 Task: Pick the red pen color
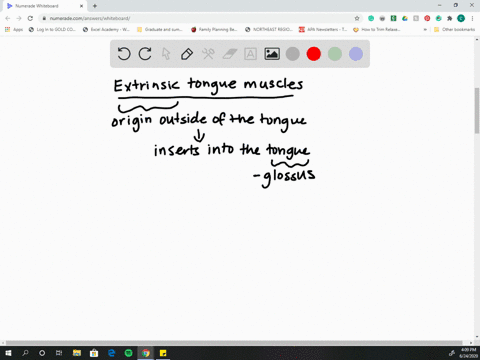pos(314,54)
